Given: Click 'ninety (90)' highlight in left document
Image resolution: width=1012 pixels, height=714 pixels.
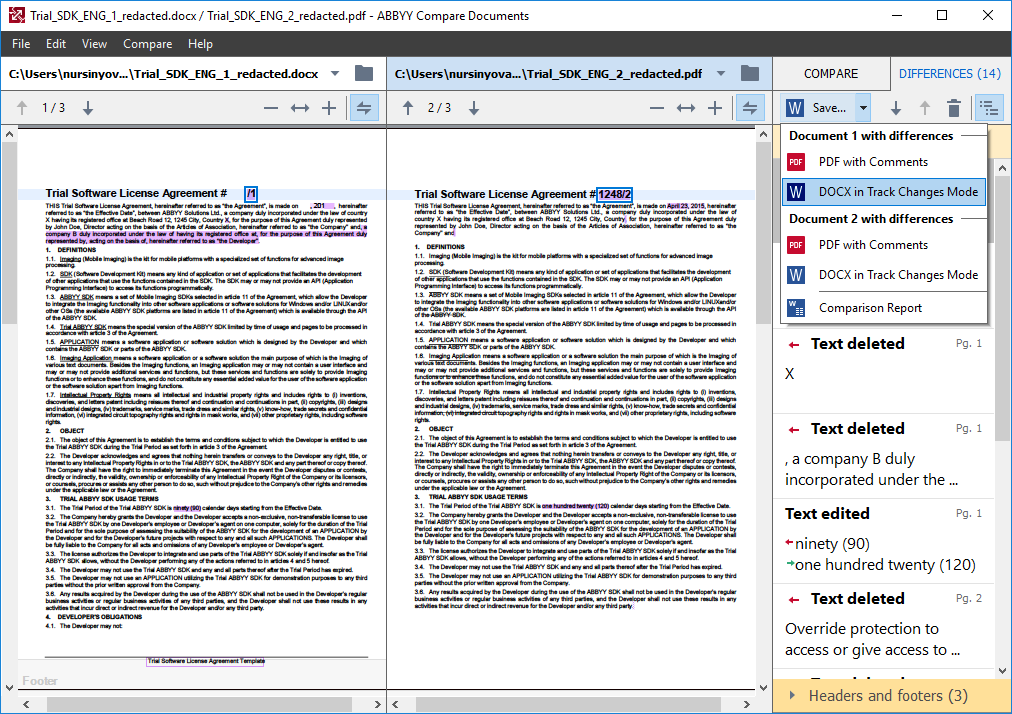Looking at the screenshot, I should tap(187, 508).
